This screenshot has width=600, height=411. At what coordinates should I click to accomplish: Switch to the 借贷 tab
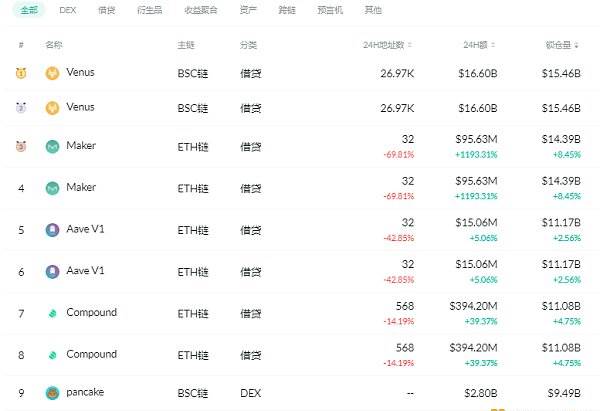(x=106, y=10)
